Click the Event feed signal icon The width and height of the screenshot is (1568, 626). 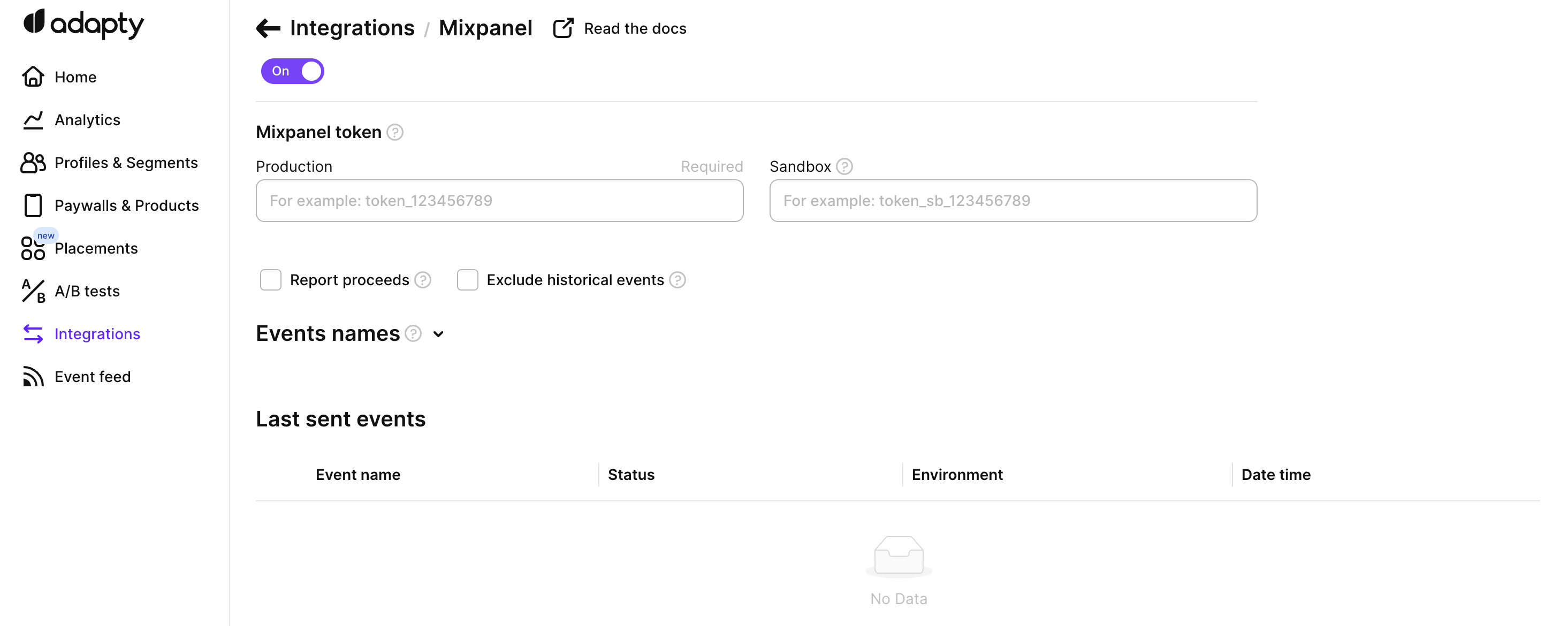click(x=33, y=377)
